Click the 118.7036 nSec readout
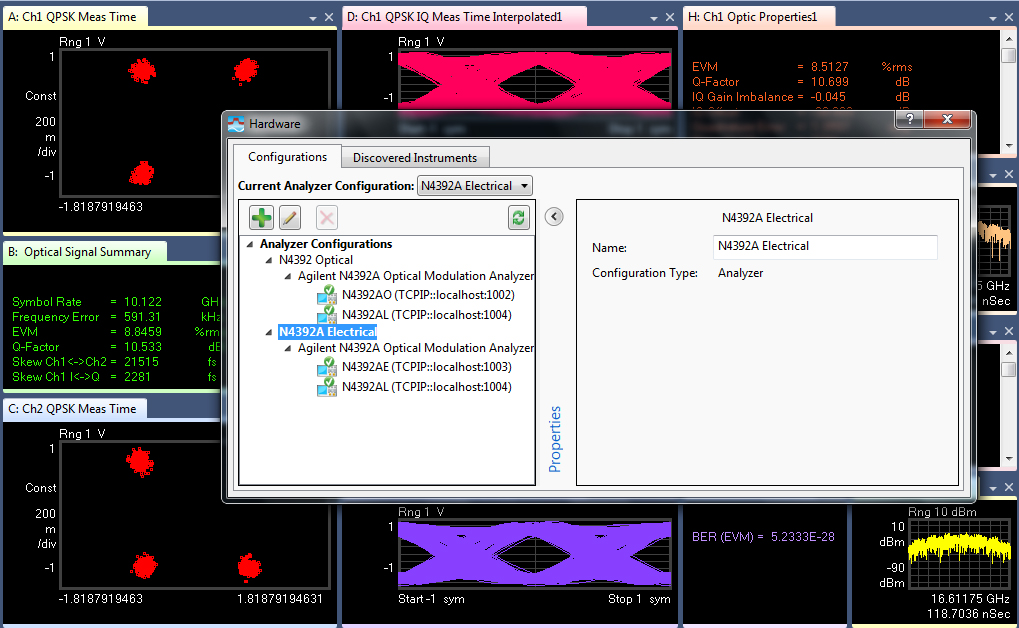Viewport: 1019px width, 628px height. coord(968,614)
